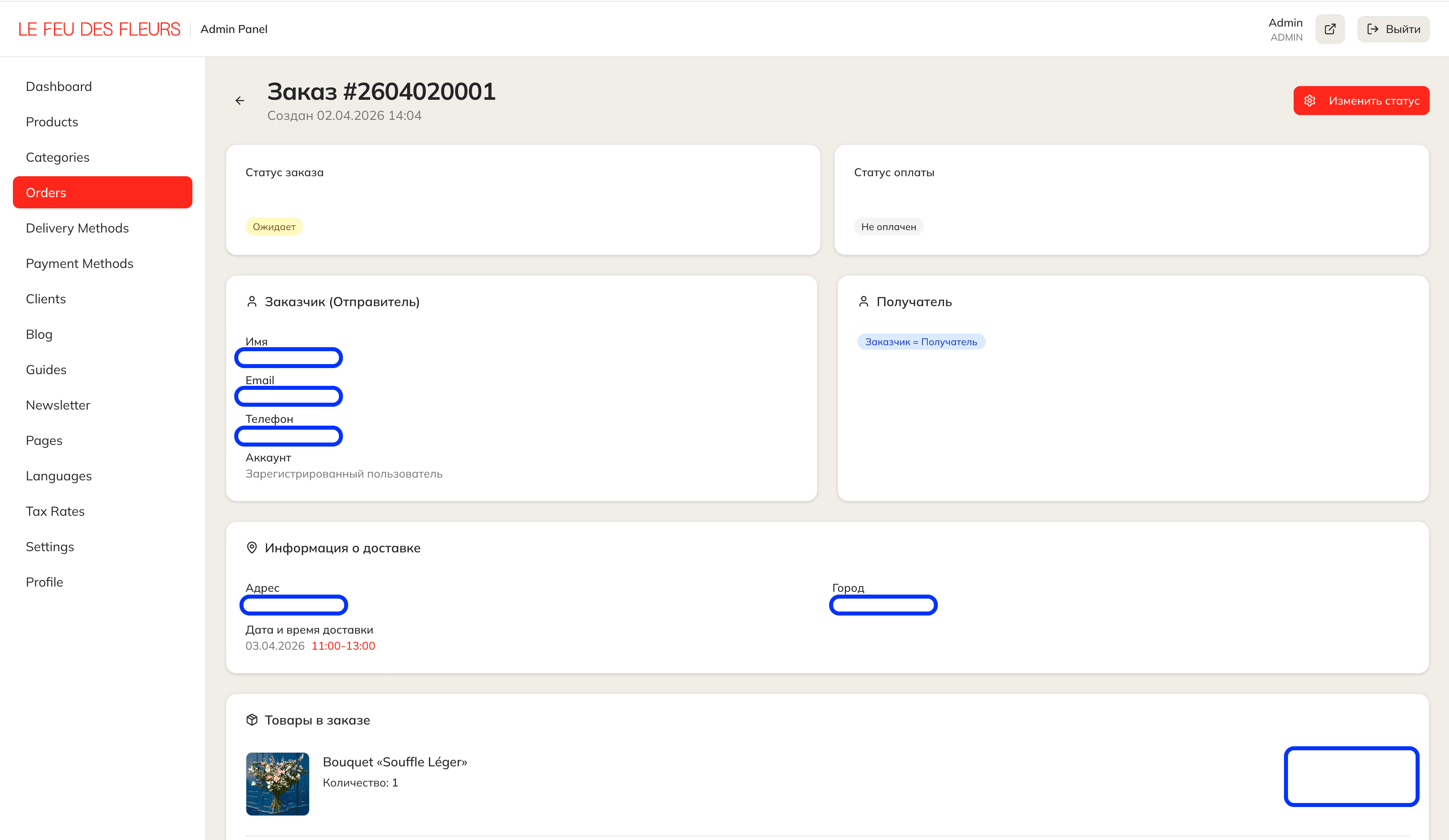
Task: Open the Souffle Léger bouquet thumbnail
Action: (x=278, y=784)
